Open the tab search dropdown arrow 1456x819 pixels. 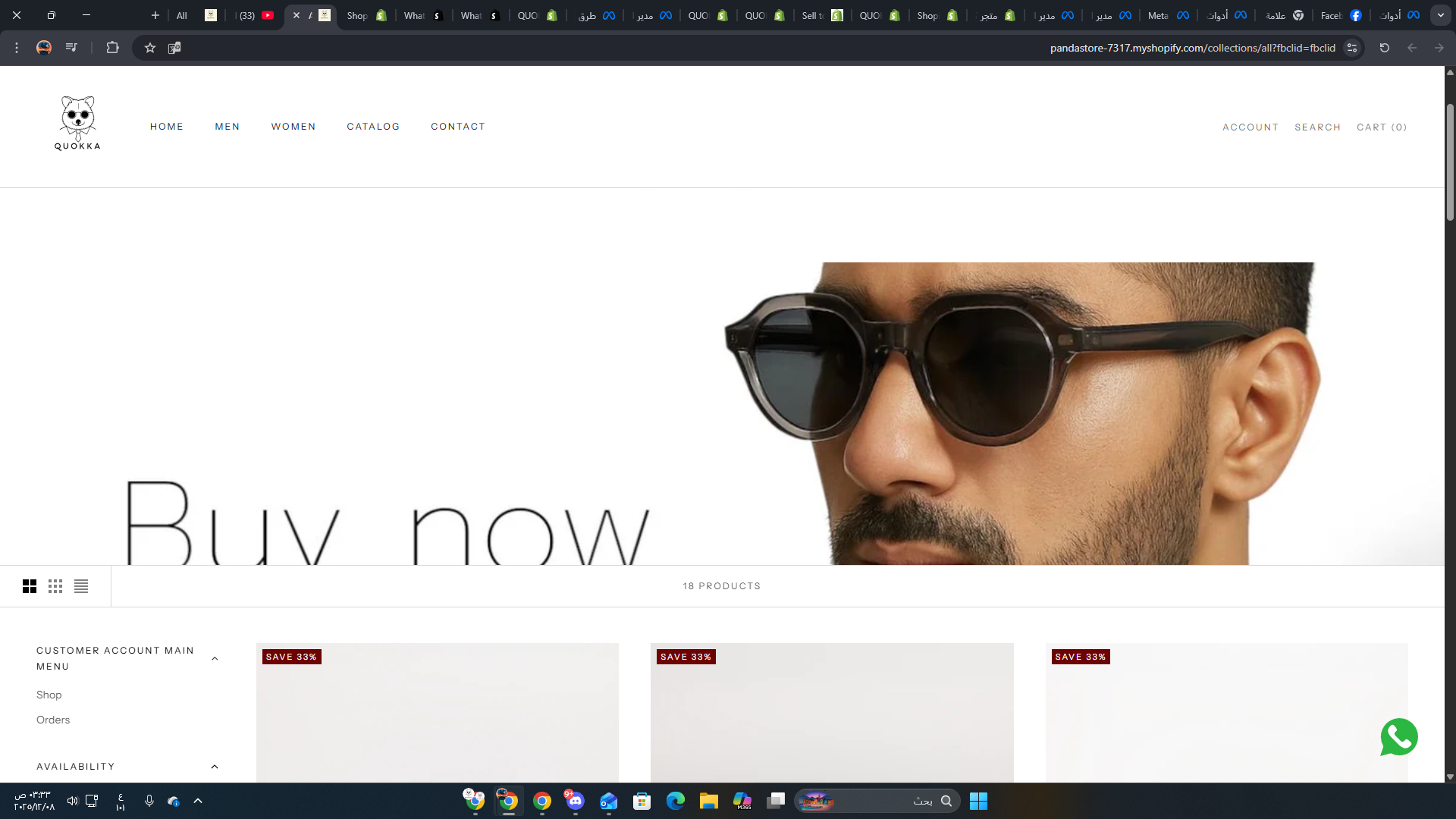point(1440,15)
